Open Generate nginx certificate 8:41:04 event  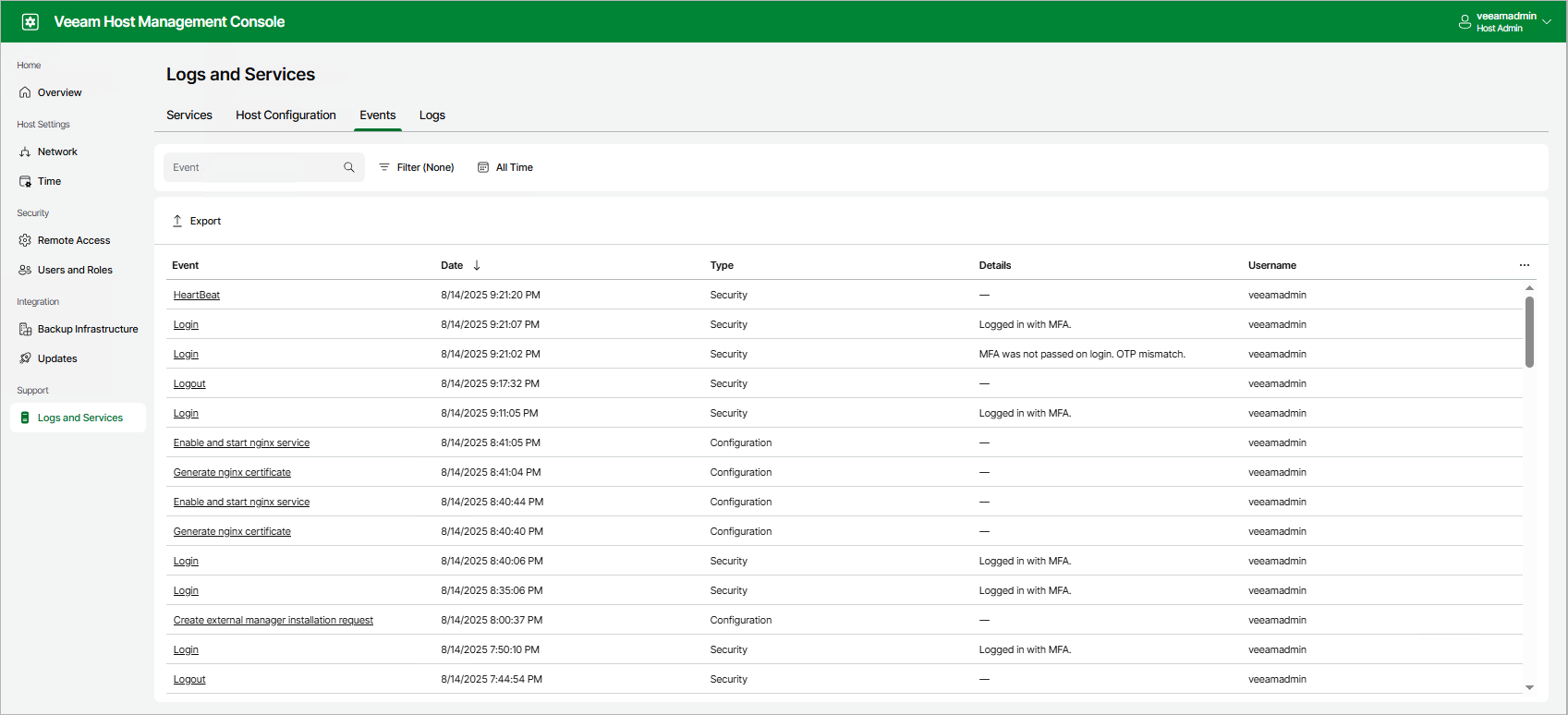pos(232,472)
